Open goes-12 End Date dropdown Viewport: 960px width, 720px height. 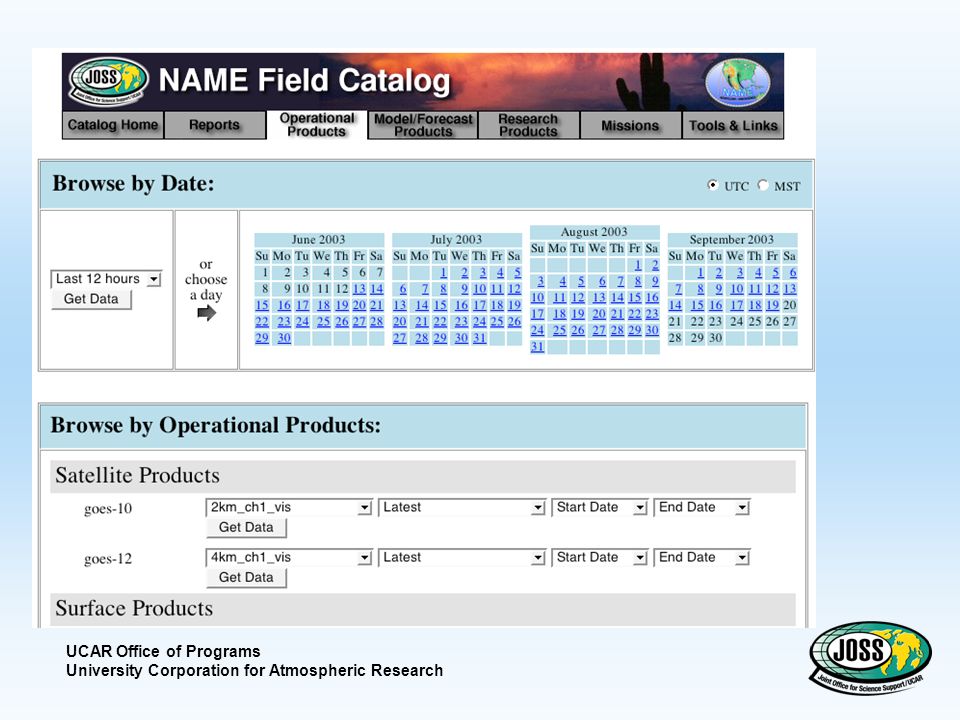pos(702,558)
